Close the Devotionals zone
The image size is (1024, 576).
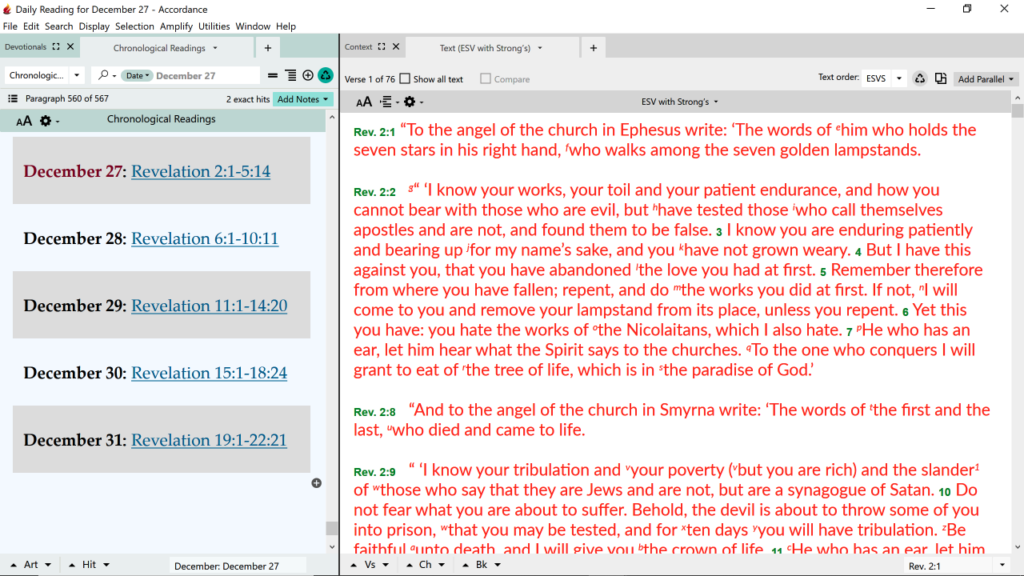click(x=71, y=47)
